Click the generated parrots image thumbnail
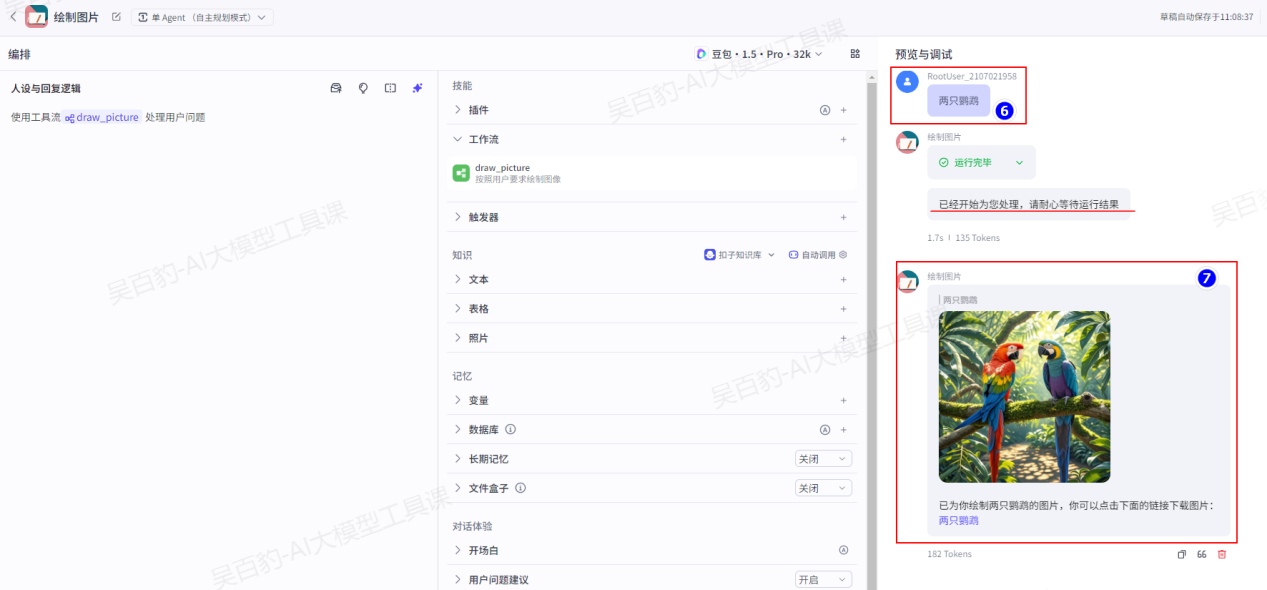 tap(1024, 396)
